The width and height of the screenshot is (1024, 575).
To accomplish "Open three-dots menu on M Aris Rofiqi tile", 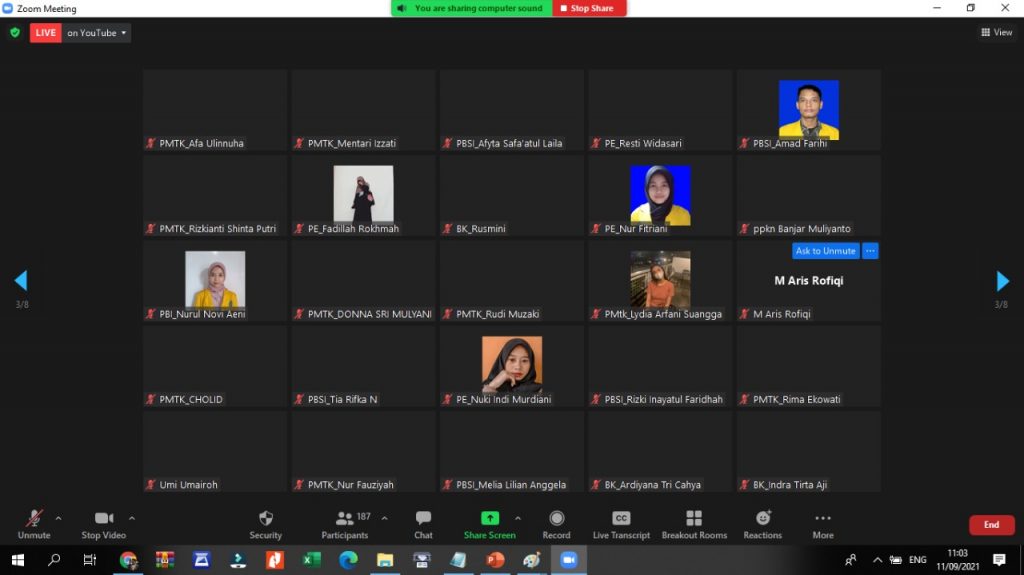I will click(x=870, y=251).
